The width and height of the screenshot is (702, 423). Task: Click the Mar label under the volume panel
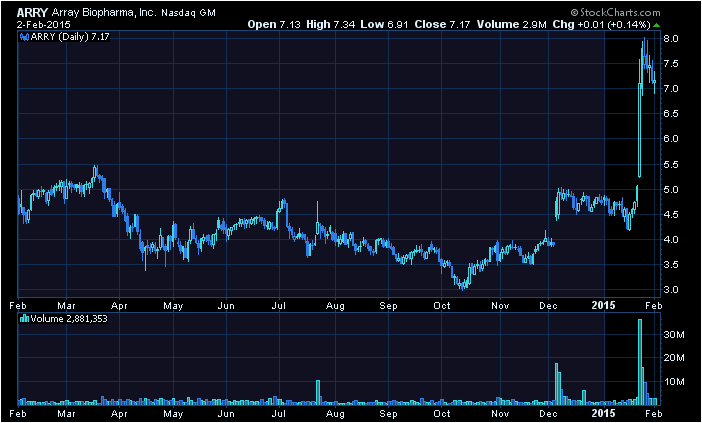[66, 413]
